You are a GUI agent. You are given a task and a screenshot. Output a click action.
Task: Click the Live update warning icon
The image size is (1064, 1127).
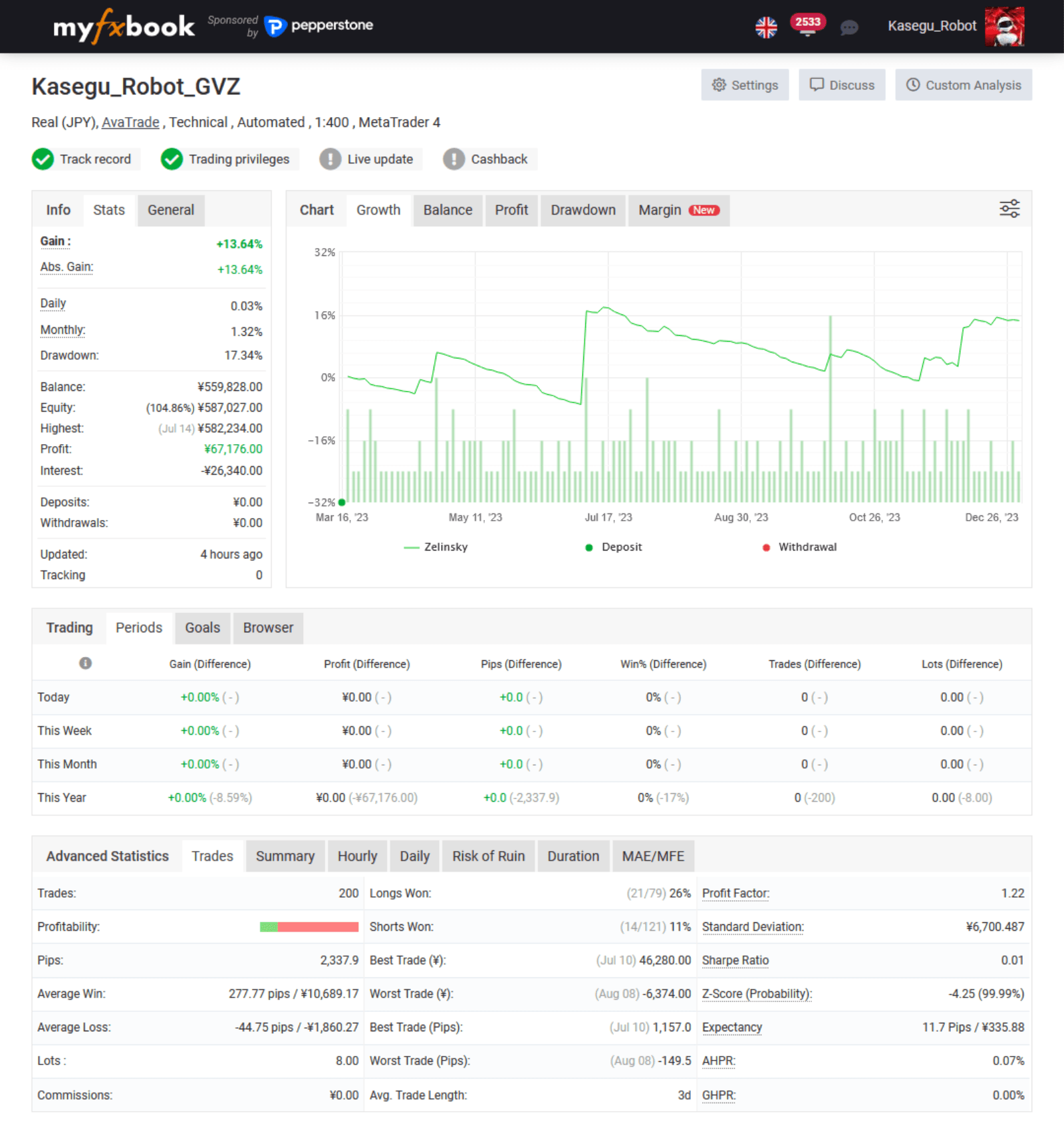click(330, 160)
